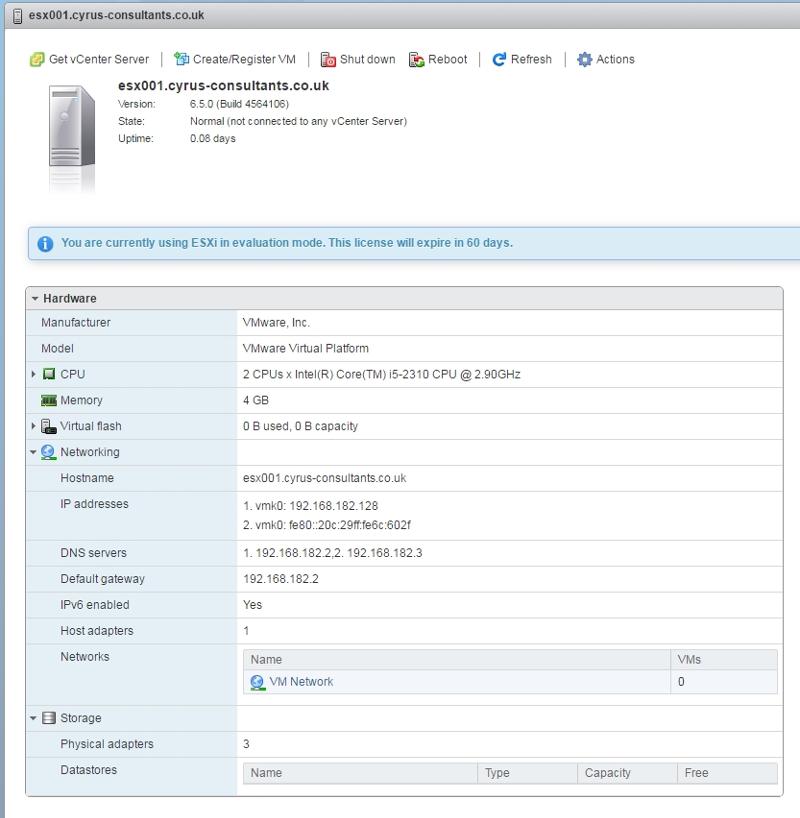The width and height of the screenshot is (800, 818).
Task: Select the Manufacturer row label
Action: (x=76, y=322)
